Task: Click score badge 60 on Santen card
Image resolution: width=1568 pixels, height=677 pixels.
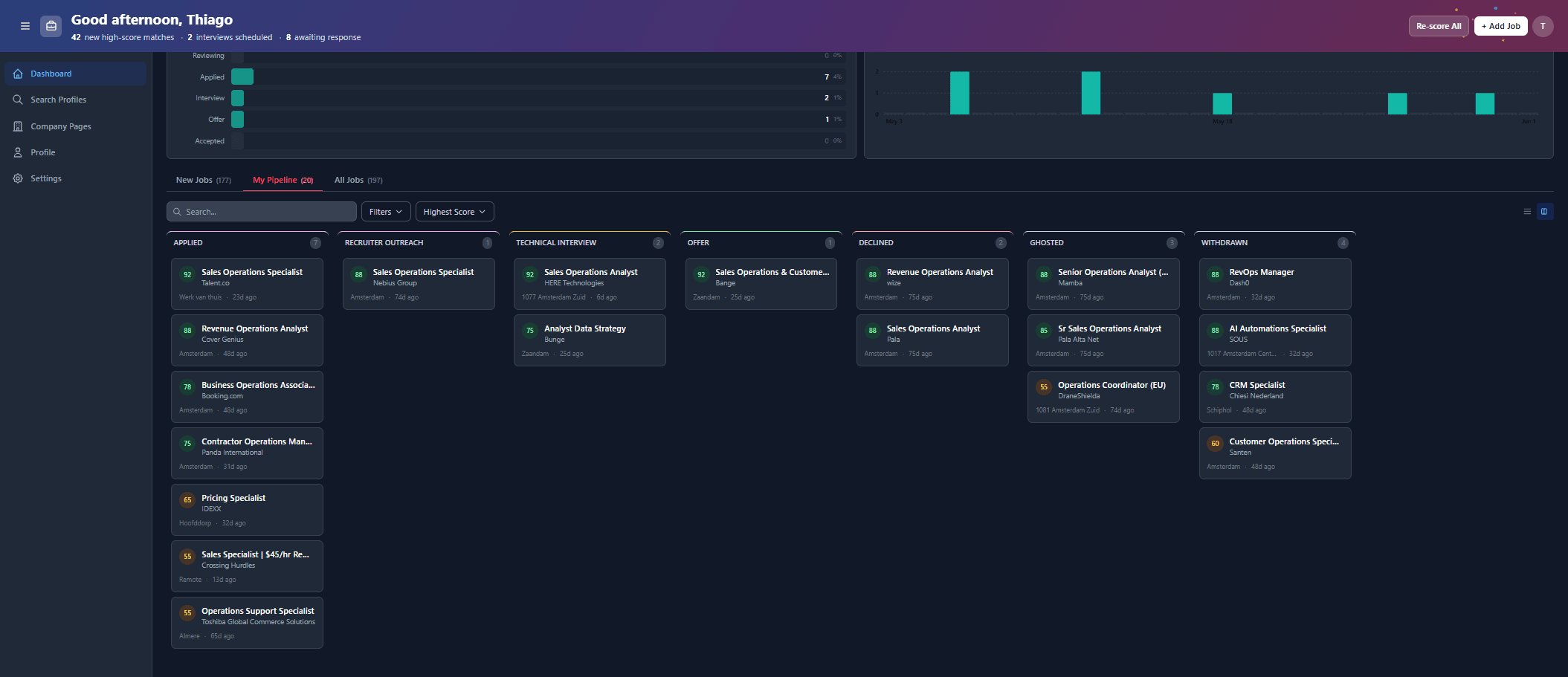Action: [x=1215, y=444]
